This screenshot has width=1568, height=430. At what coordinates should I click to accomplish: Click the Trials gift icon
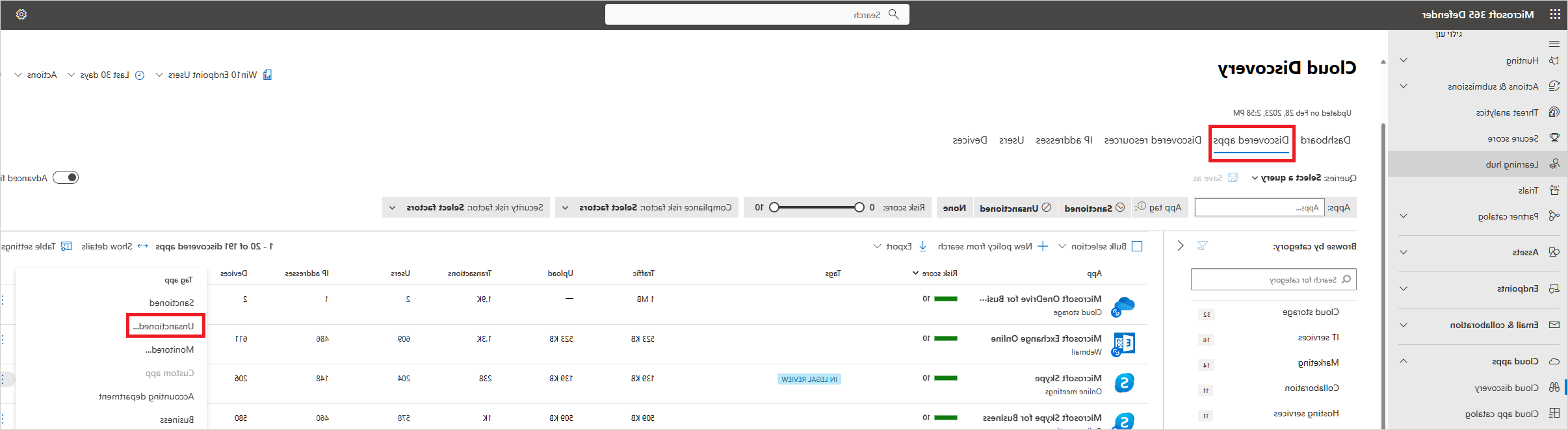(1554, 190)
